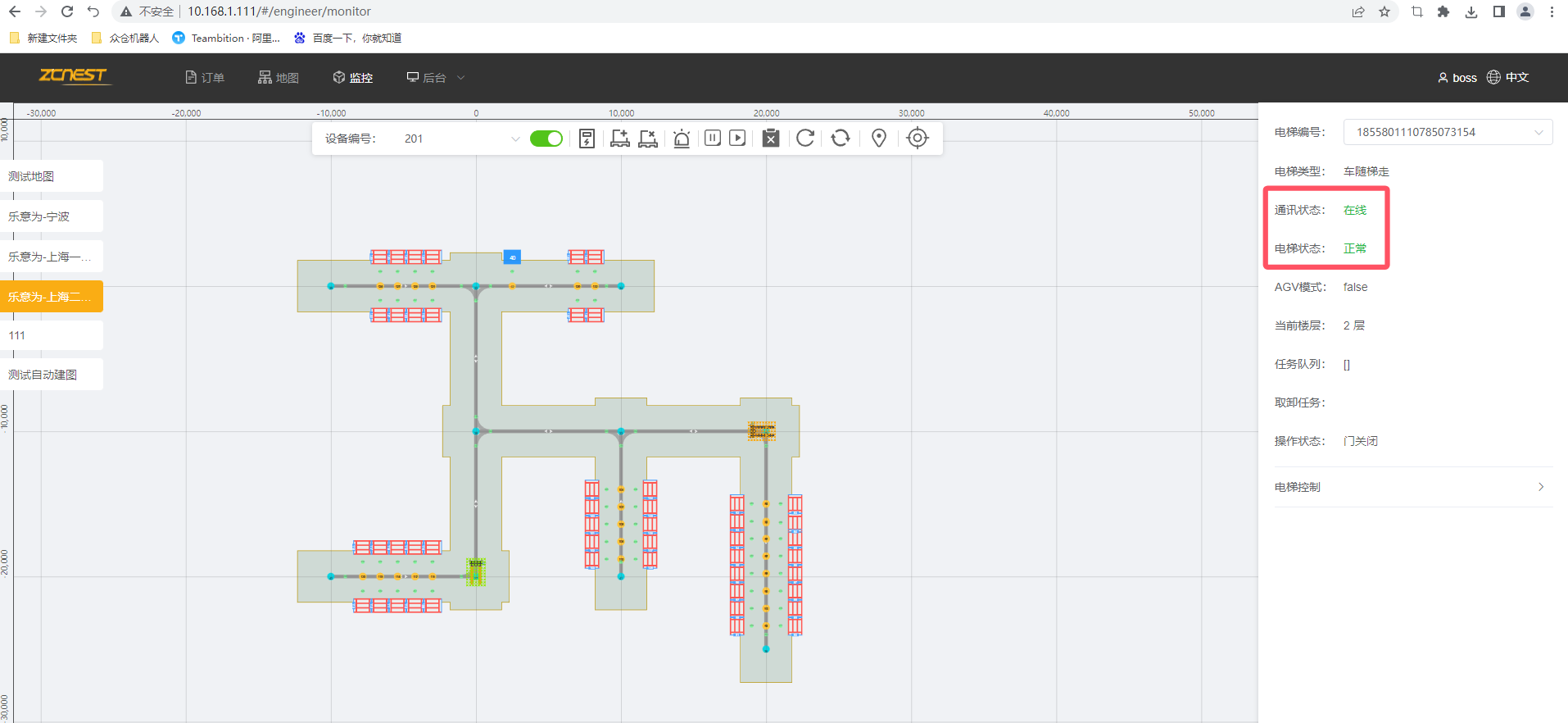Viewport: 1568px width, 723px height.
Task: Click the add pallet icon
Action: click(620, 139)
